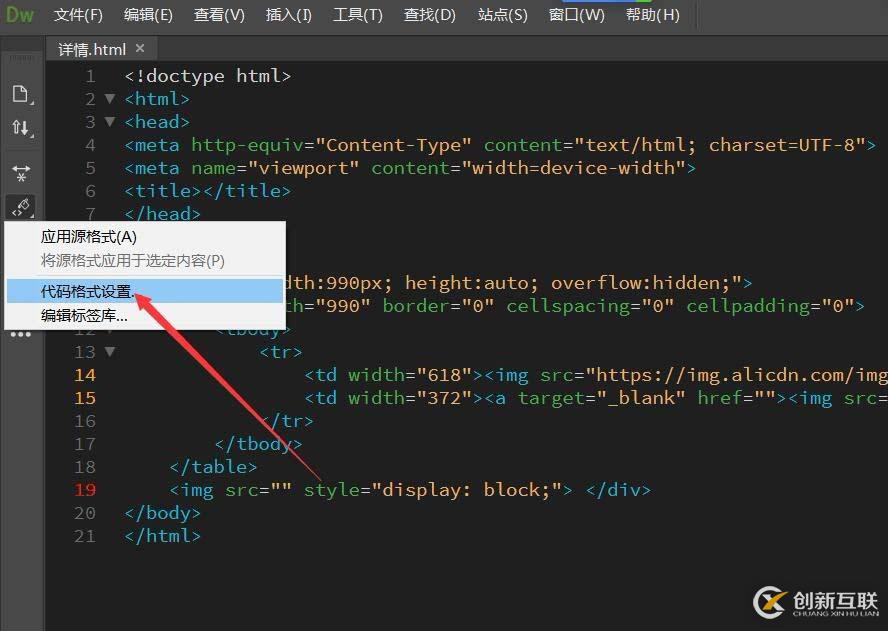
Task: Open the 窗口(W) menu
Action: [x=576, y=15]
